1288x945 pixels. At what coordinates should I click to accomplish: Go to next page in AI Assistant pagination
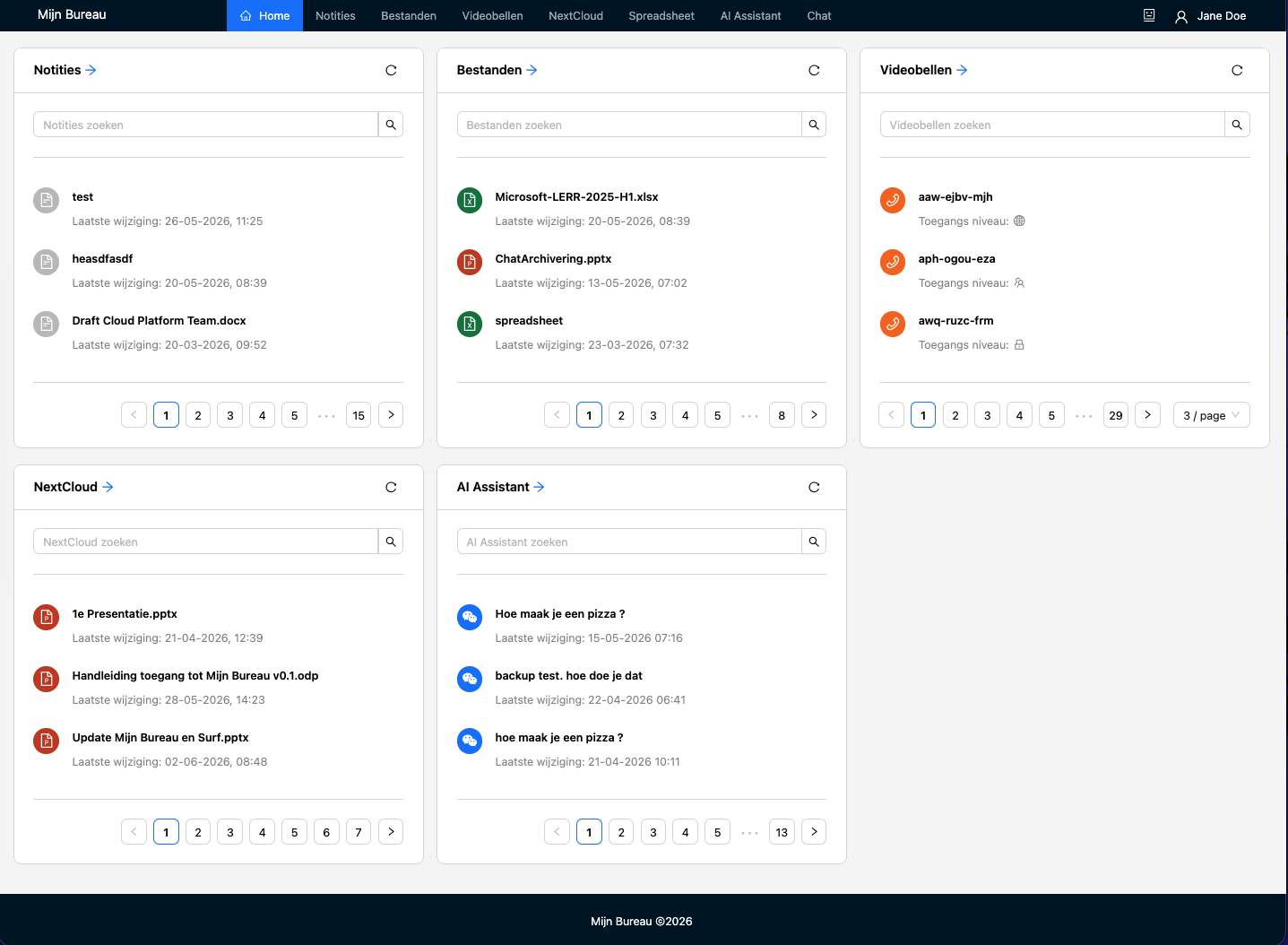(814, 832)
